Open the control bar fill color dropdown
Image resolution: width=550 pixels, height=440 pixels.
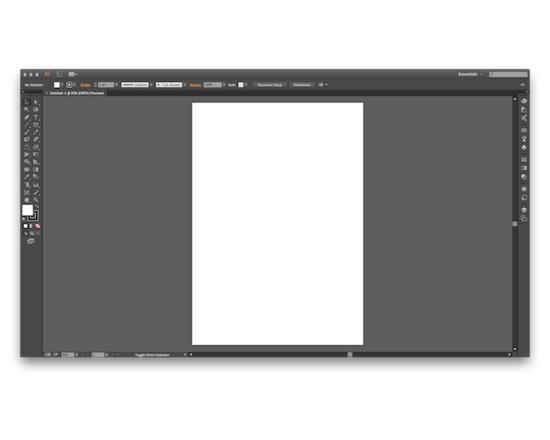(x=62, y=85)
